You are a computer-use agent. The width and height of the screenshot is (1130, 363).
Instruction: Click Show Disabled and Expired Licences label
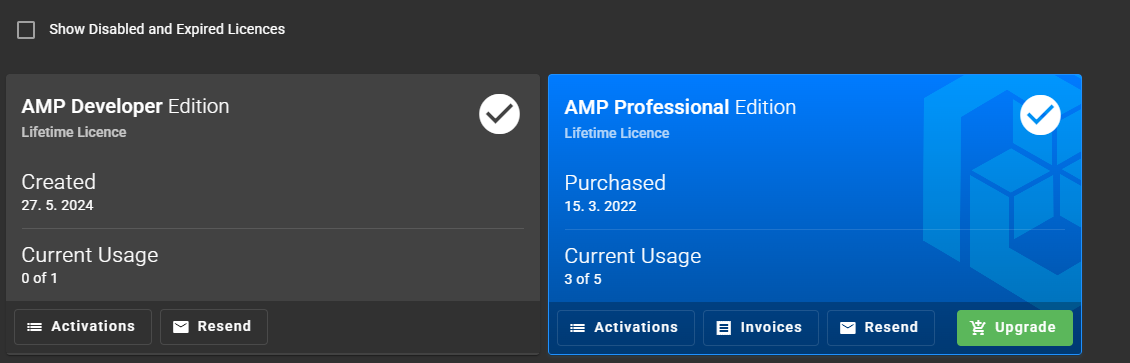pos(167,30)
